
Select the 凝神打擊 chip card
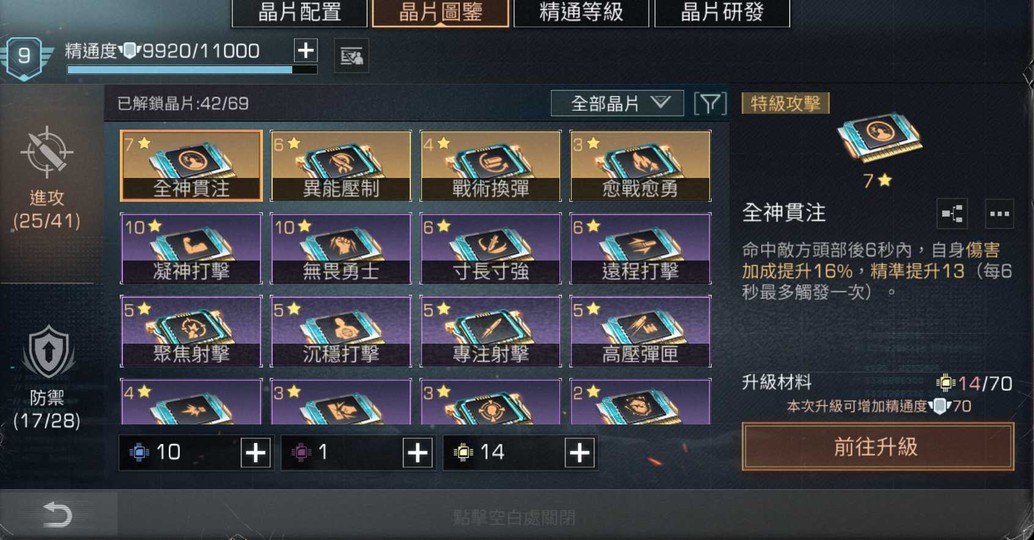(x=191, y=249)
